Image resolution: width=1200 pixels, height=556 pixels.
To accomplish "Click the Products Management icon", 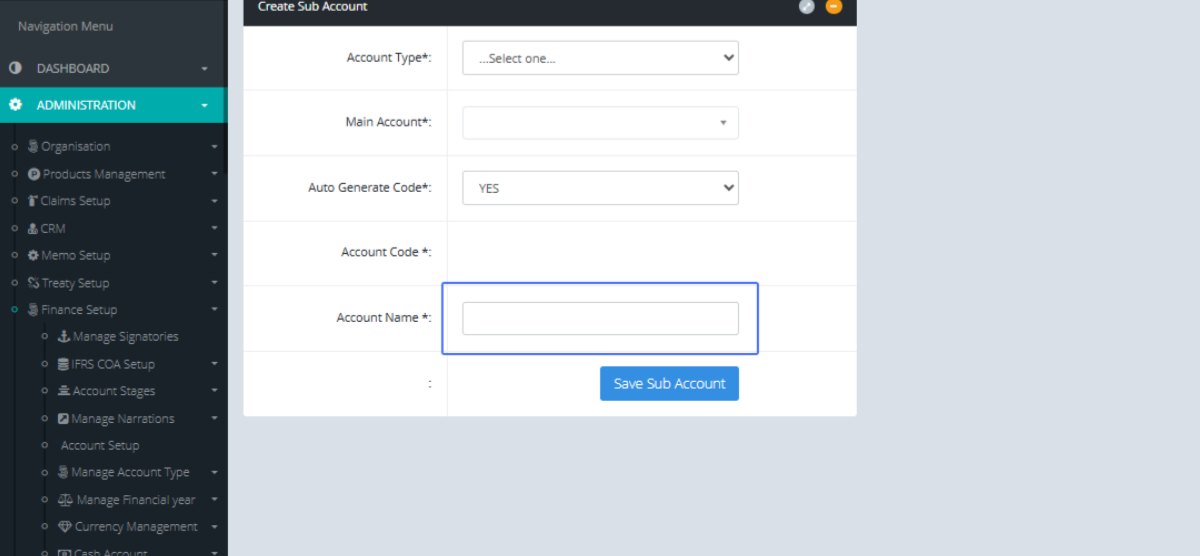I will 34,174.
